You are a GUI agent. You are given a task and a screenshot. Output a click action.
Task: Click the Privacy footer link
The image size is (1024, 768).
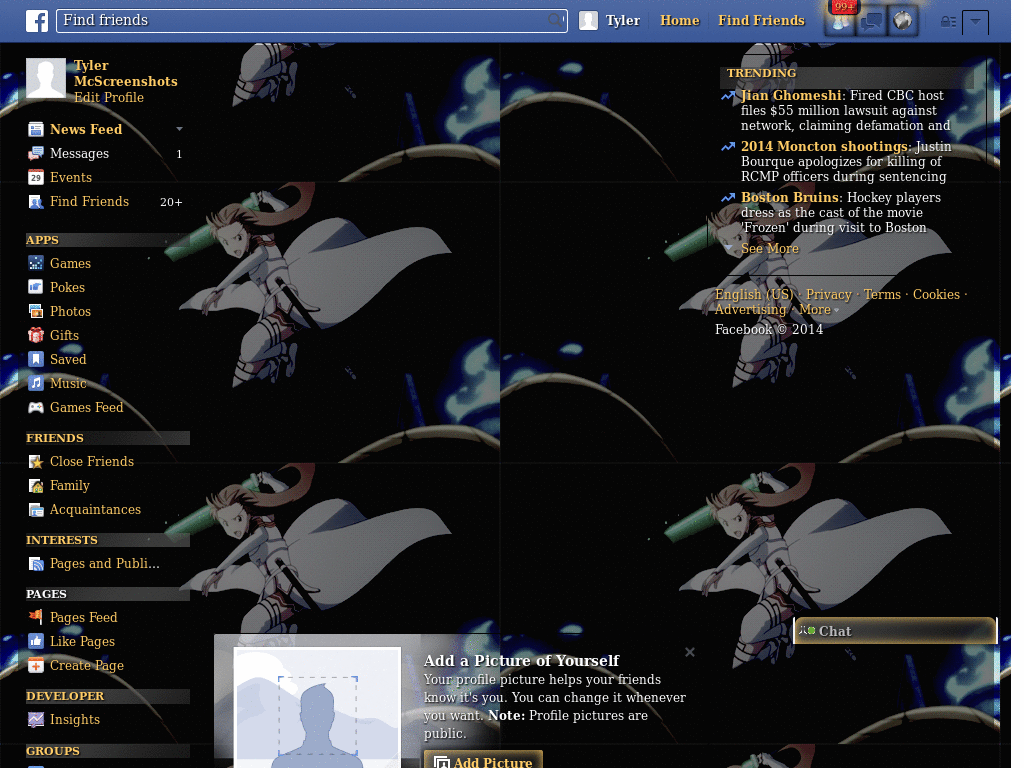pos(828,295)
